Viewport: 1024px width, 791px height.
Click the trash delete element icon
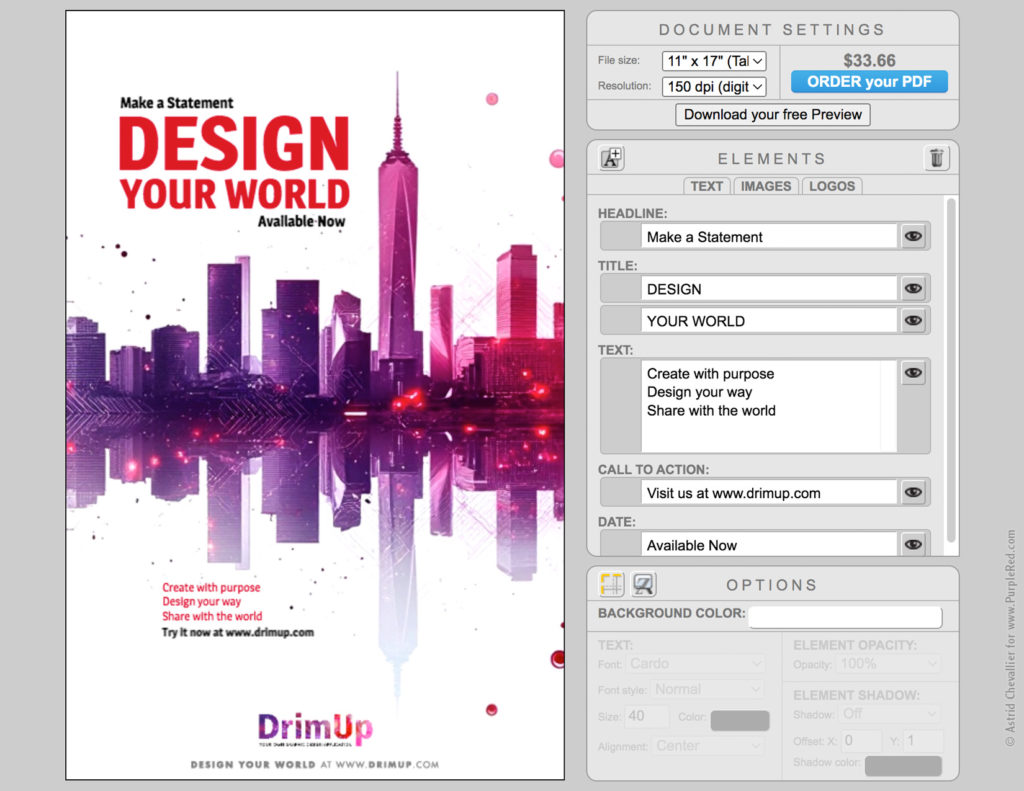click(x=936, y=158)
